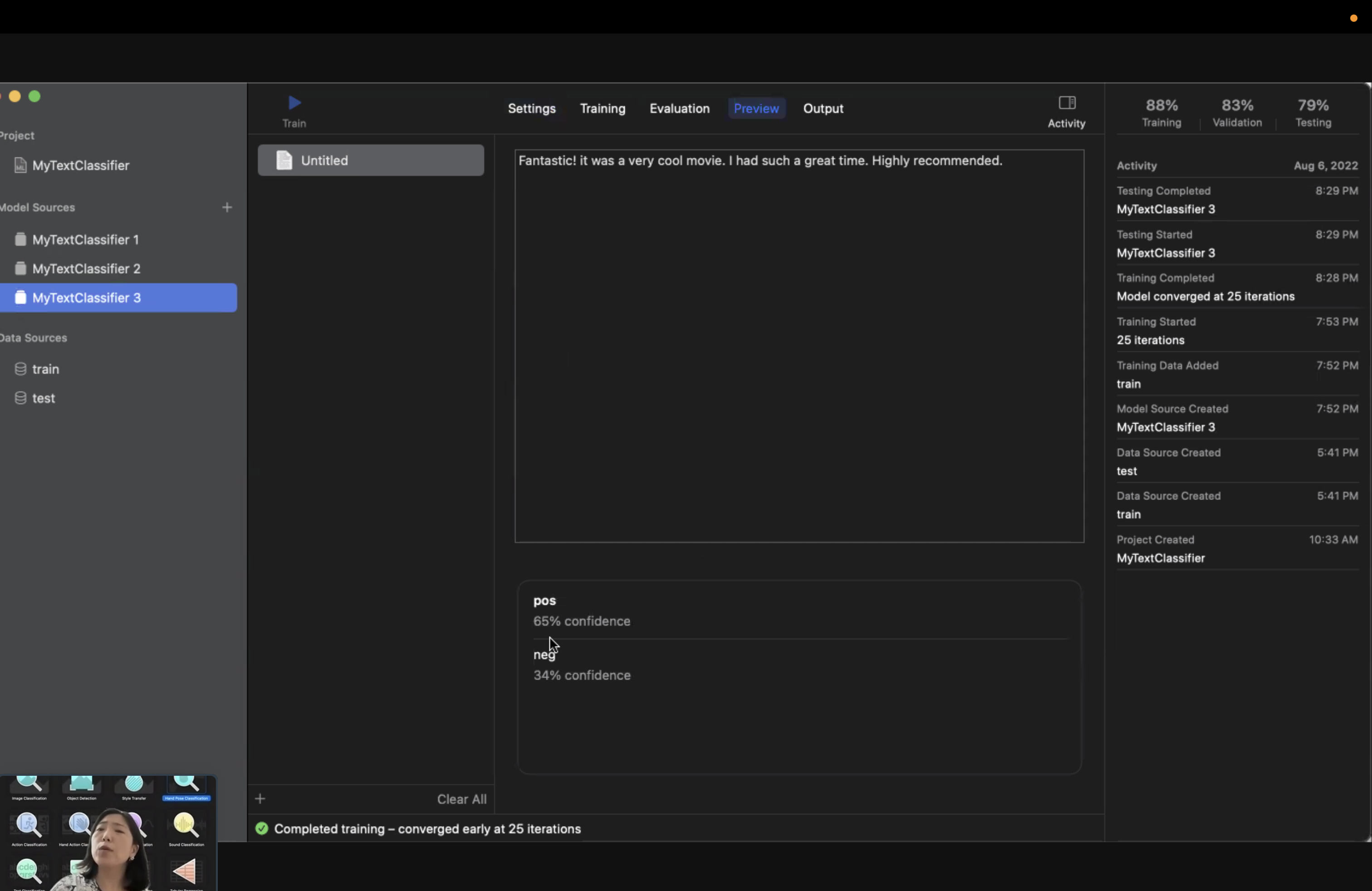The image size is (1372, 891).
Task: Add a preview sample with bottom plus icon
Action: point(260,799)
